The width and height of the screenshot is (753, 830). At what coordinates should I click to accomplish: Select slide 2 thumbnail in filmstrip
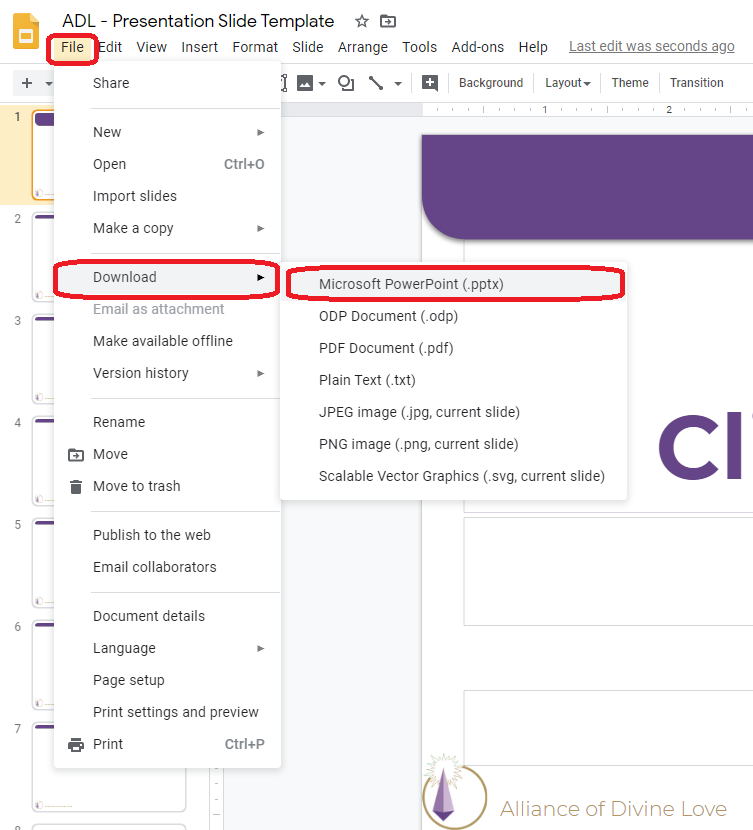point(43,257)
